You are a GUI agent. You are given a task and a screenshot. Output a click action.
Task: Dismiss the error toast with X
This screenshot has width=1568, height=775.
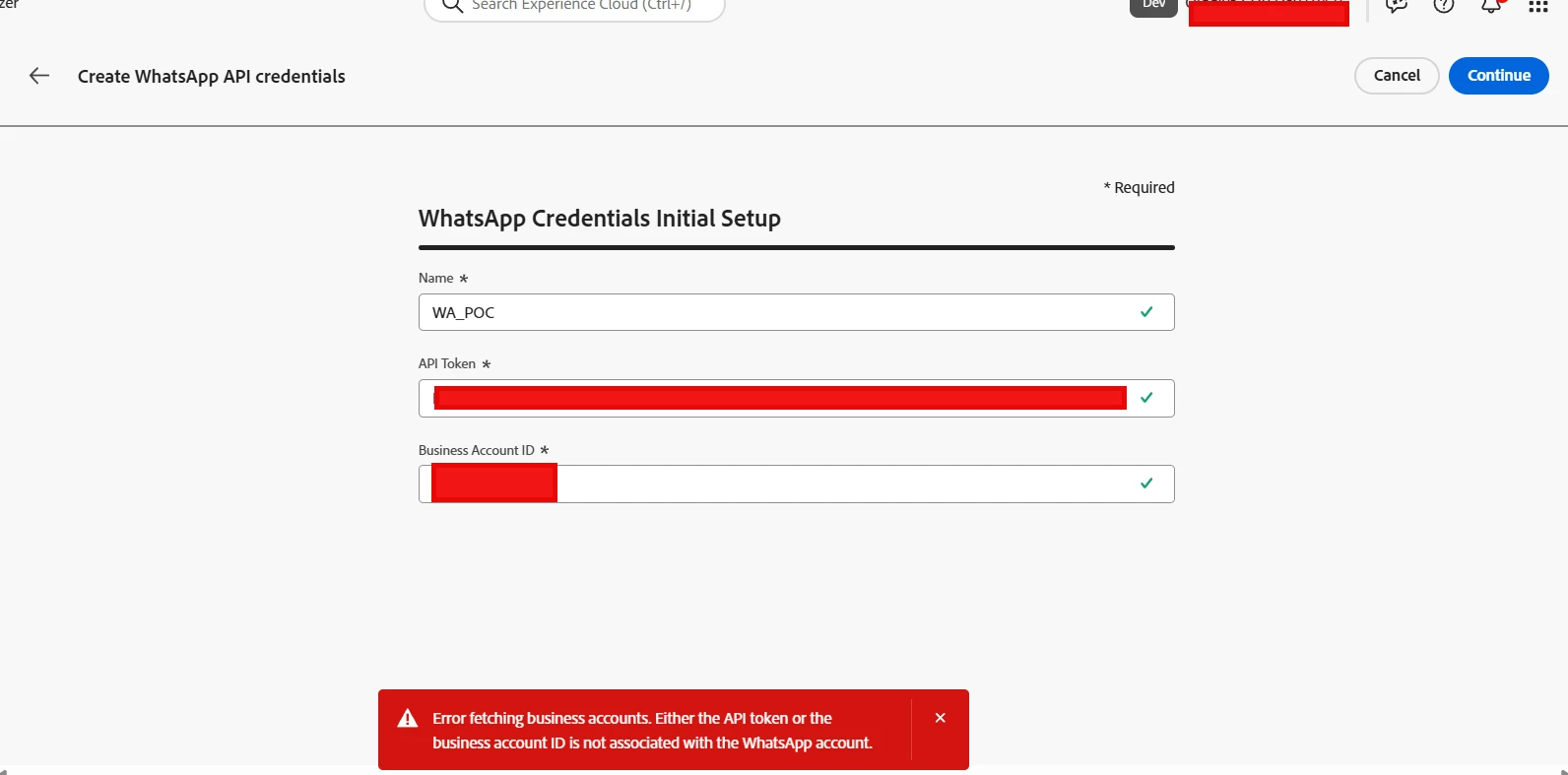[940, 718]
